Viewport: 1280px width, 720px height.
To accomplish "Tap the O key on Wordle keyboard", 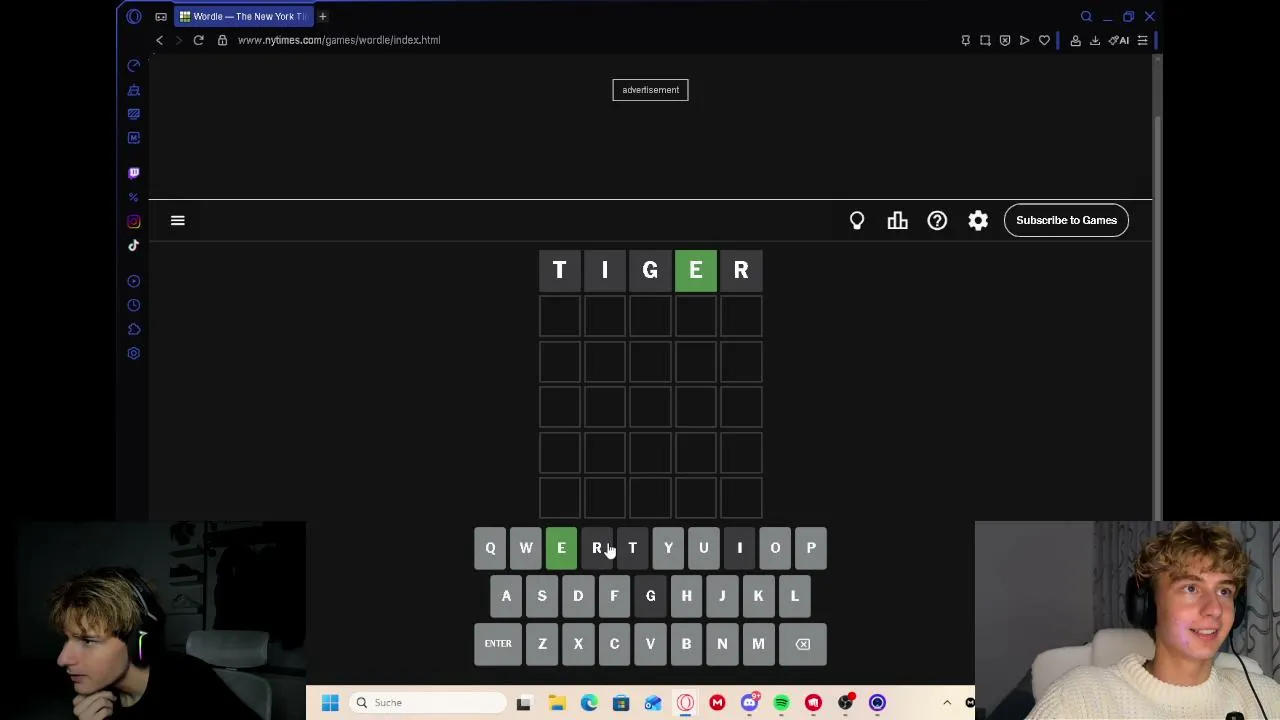I will click(775, 548).
